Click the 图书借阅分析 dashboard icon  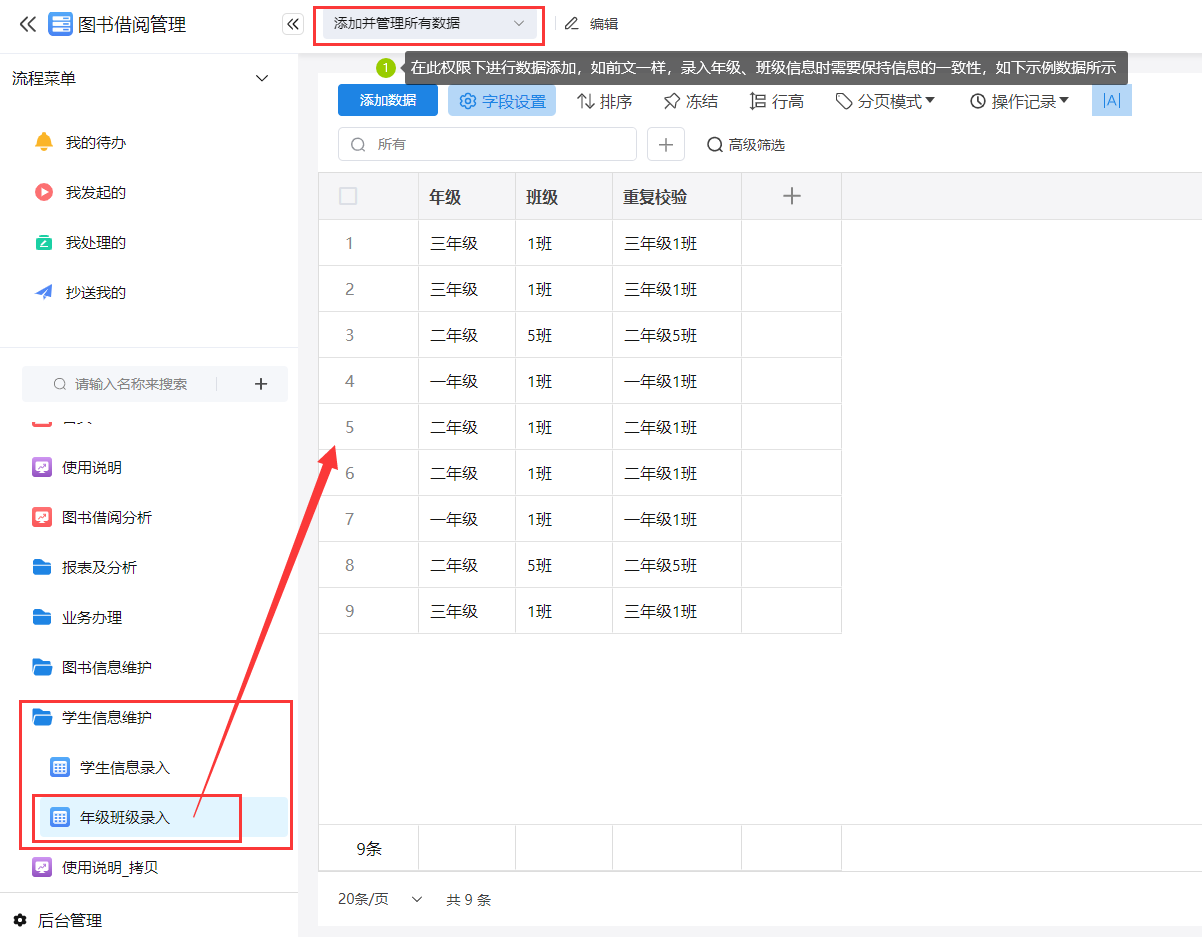42,517
